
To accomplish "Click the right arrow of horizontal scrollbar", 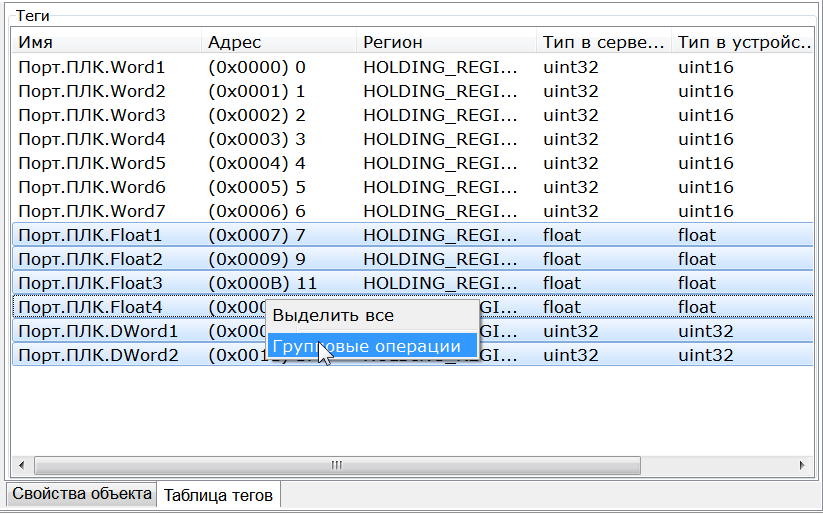I will (800, 465).
